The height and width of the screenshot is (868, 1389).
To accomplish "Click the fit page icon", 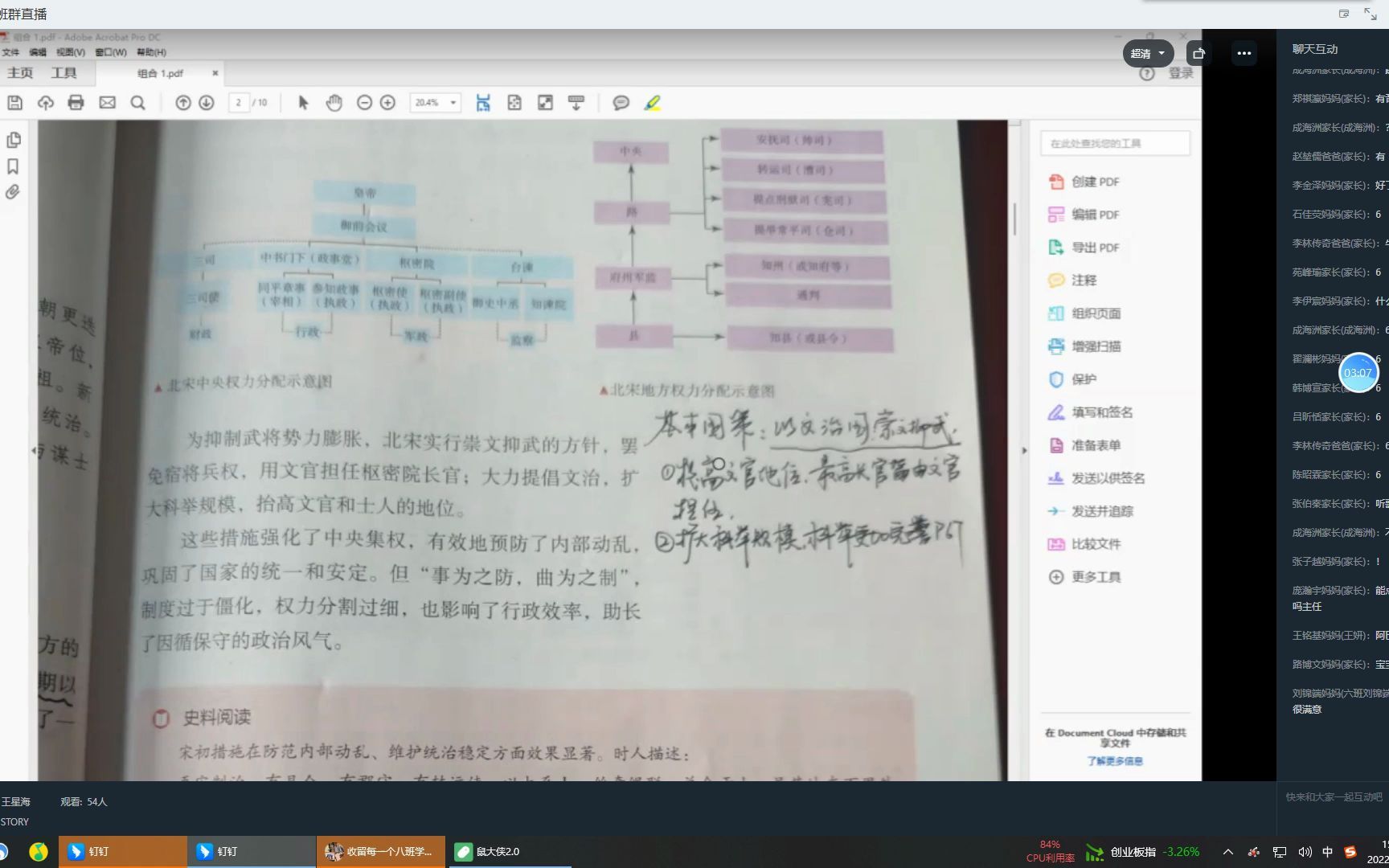I will (x=514, y=103).
